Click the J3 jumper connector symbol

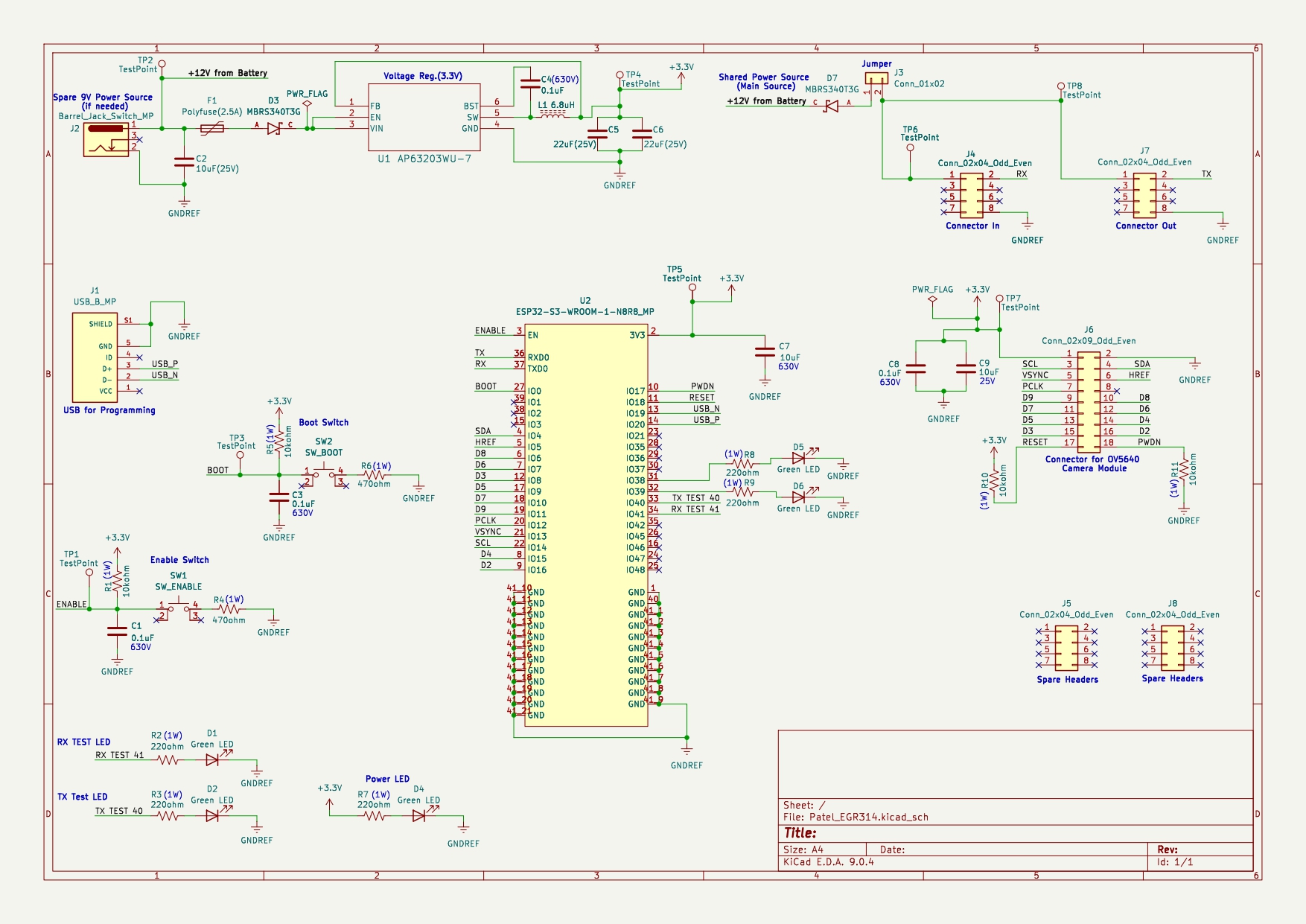click(x=876, y=80)
